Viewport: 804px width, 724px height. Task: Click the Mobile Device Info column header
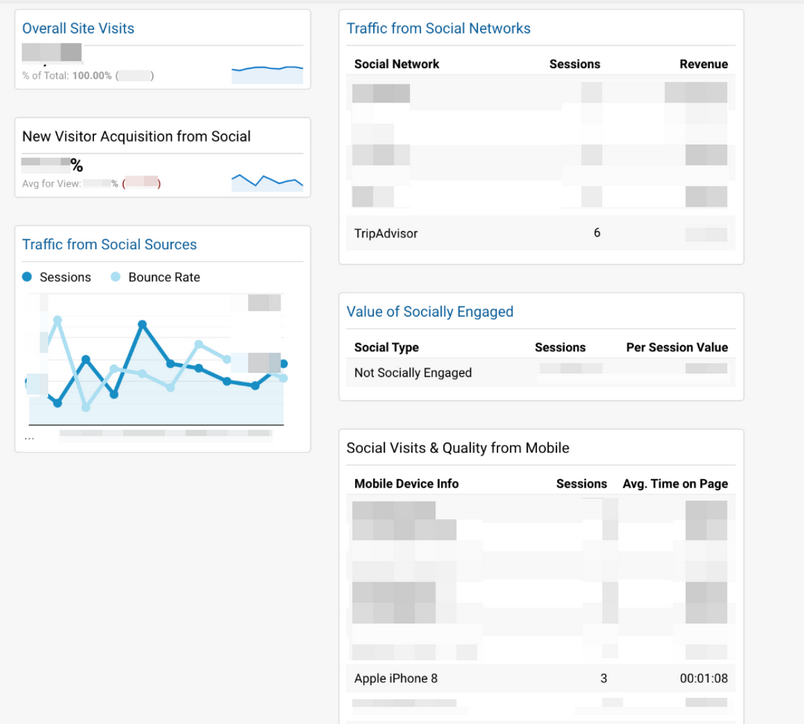coord(406,483)
